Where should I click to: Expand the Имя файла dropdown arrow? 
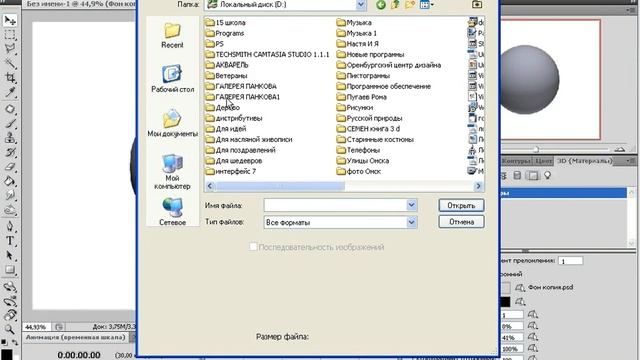pyautogui.click(x=411, y=205)
